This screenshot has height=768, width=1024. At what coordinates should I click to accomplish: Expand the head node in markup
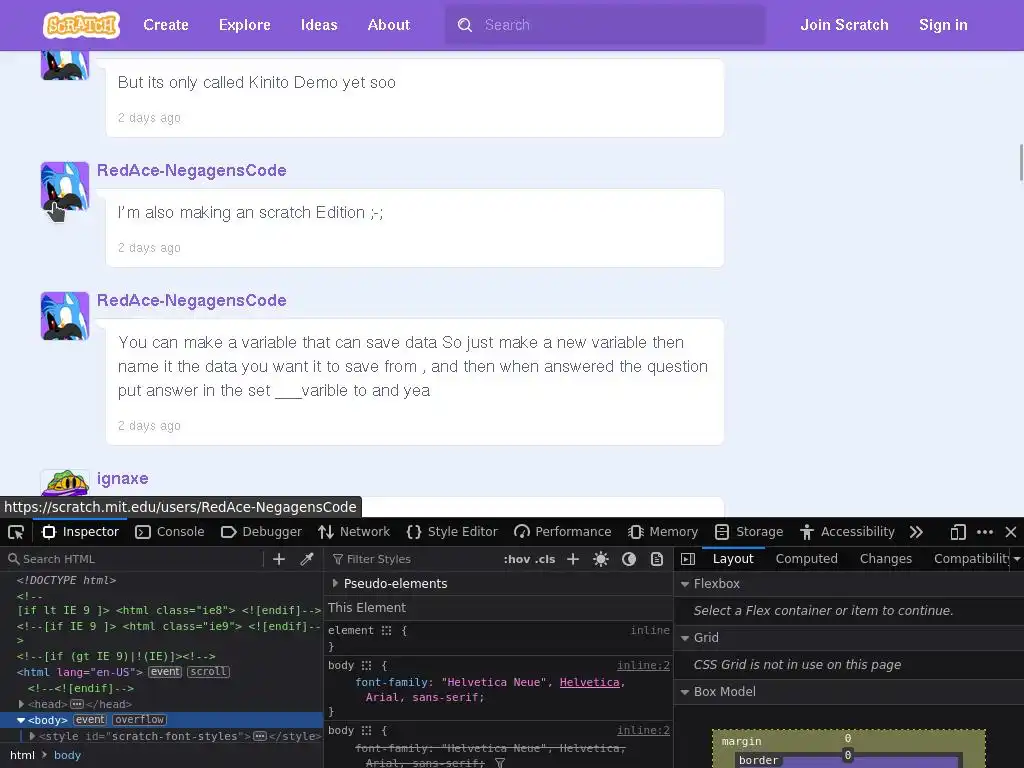[22, 704]
